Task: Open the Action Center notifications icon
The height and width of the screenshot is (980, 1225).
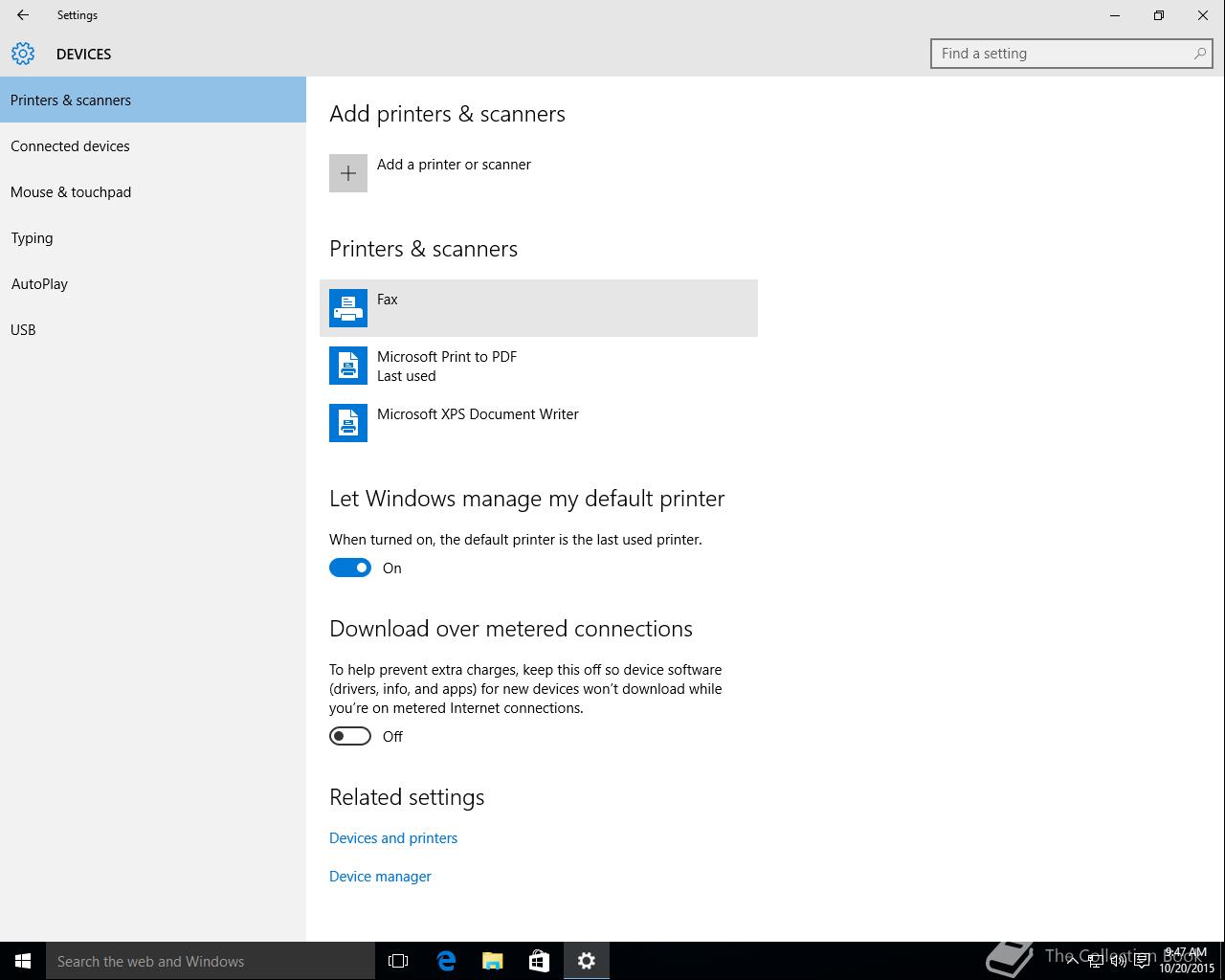Action: pyautogui.click(x=1142, y=961)
